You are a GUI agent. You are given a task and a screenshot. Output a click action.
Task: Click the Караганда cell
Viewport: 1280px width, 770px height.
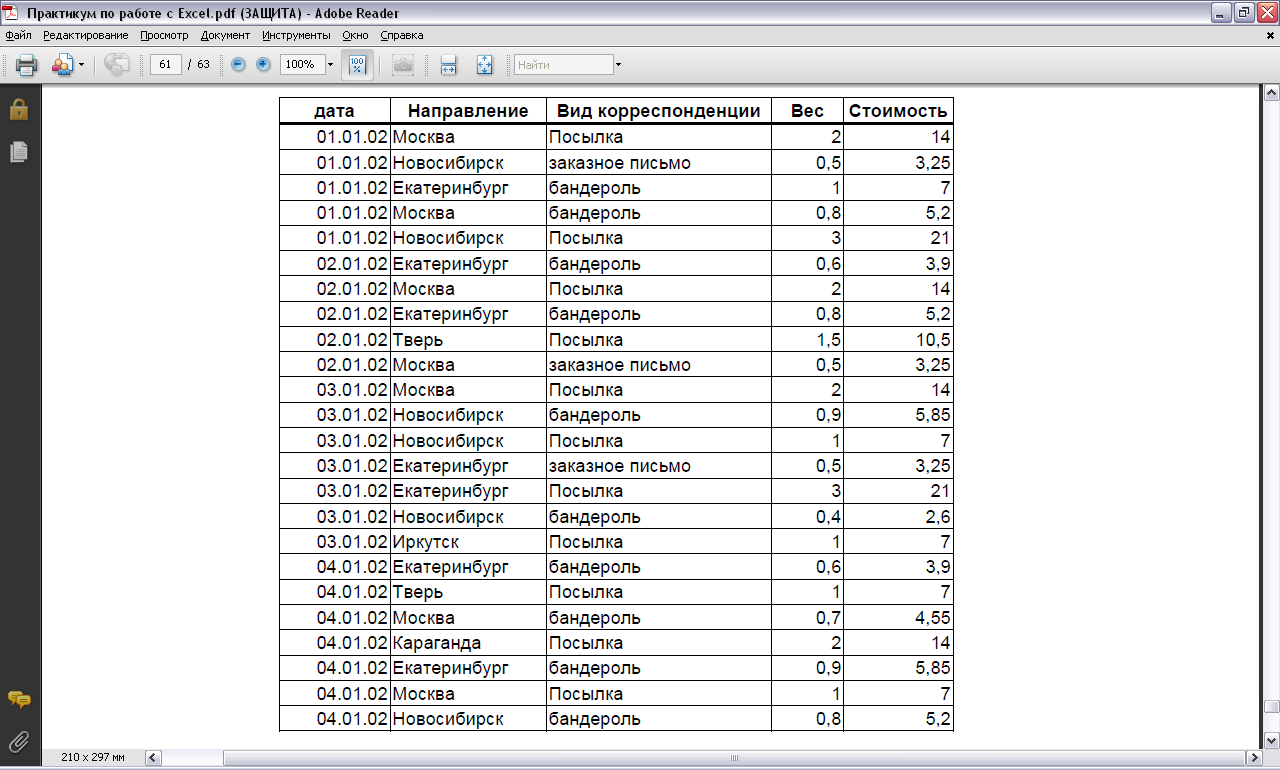click(x=468, y=643)
